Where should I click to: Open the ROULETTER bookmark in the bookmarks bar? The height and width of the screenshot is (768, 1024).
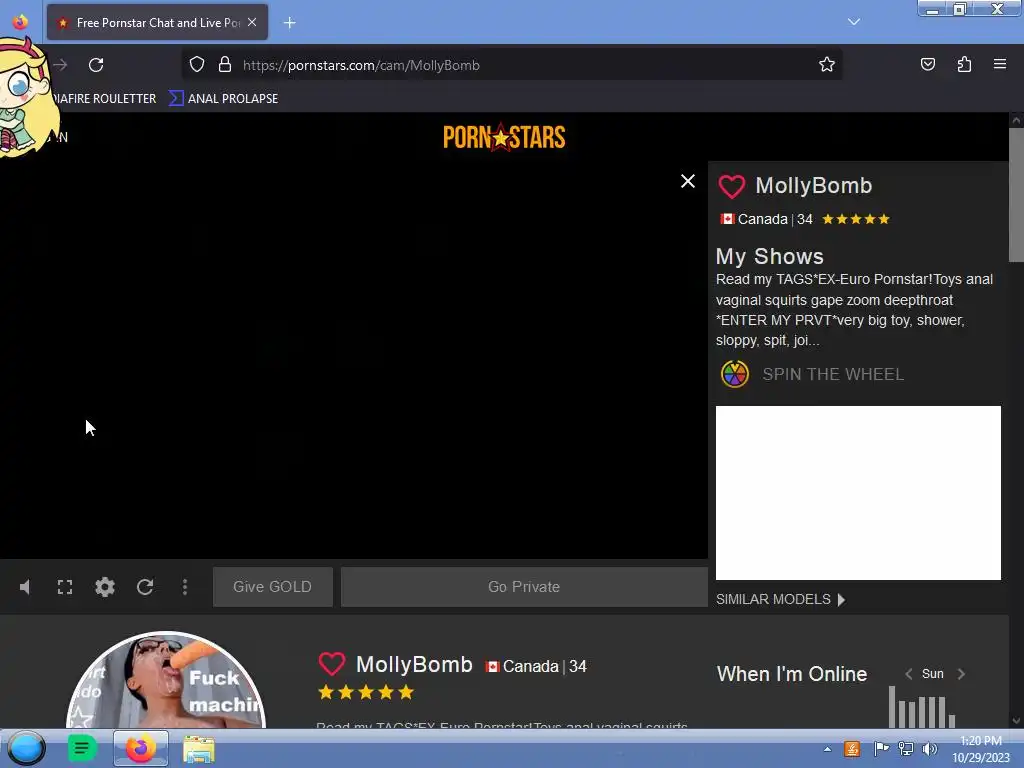pyautogui.click(x=104, y=99)
